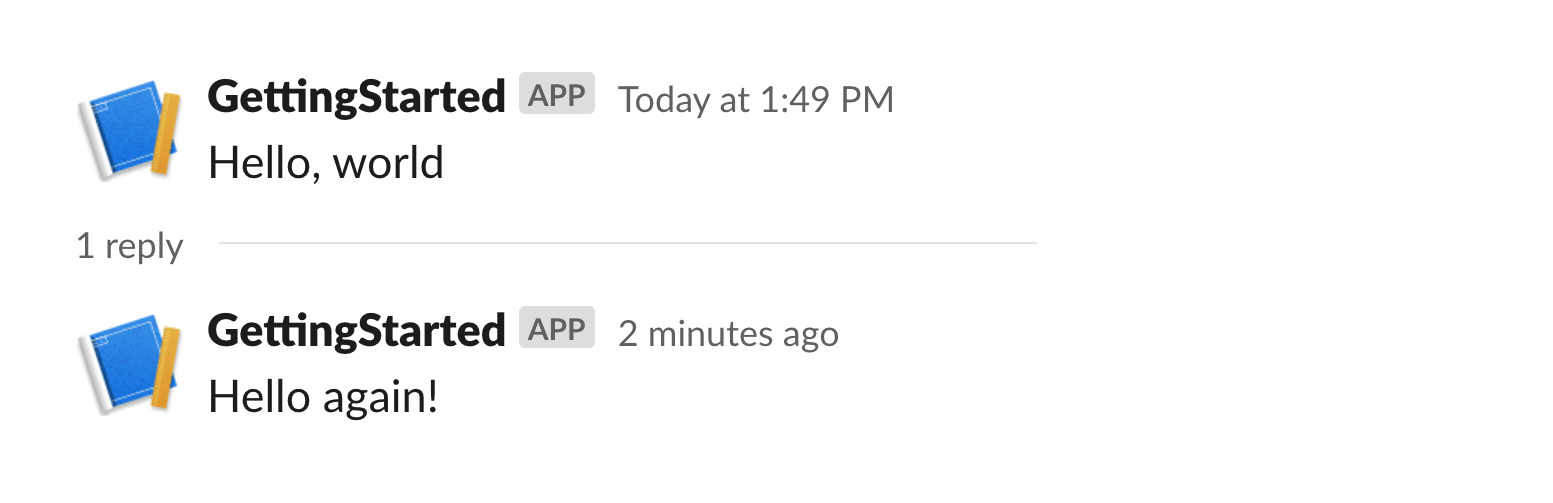
Task: Click the APP badge on the first message
Action: [x=557, y=95]
